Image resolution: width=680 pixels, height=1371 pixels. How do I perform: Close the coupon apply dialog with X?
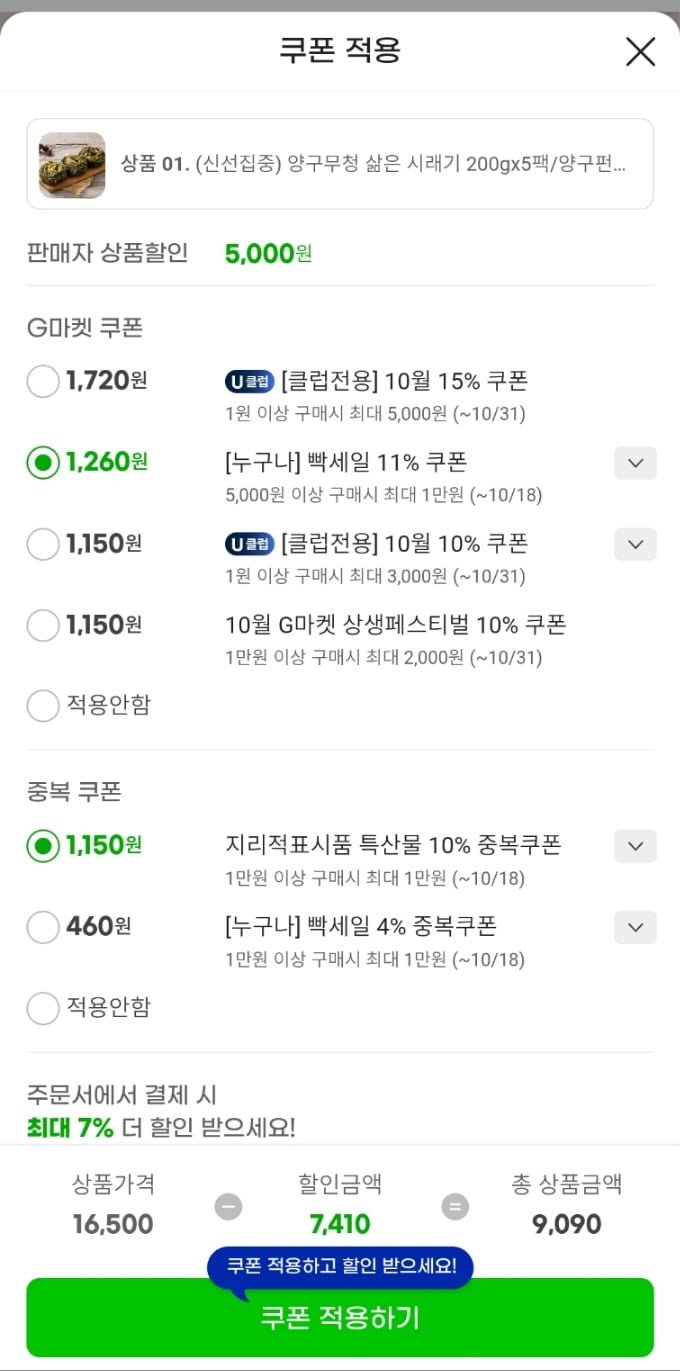(640, 51)
